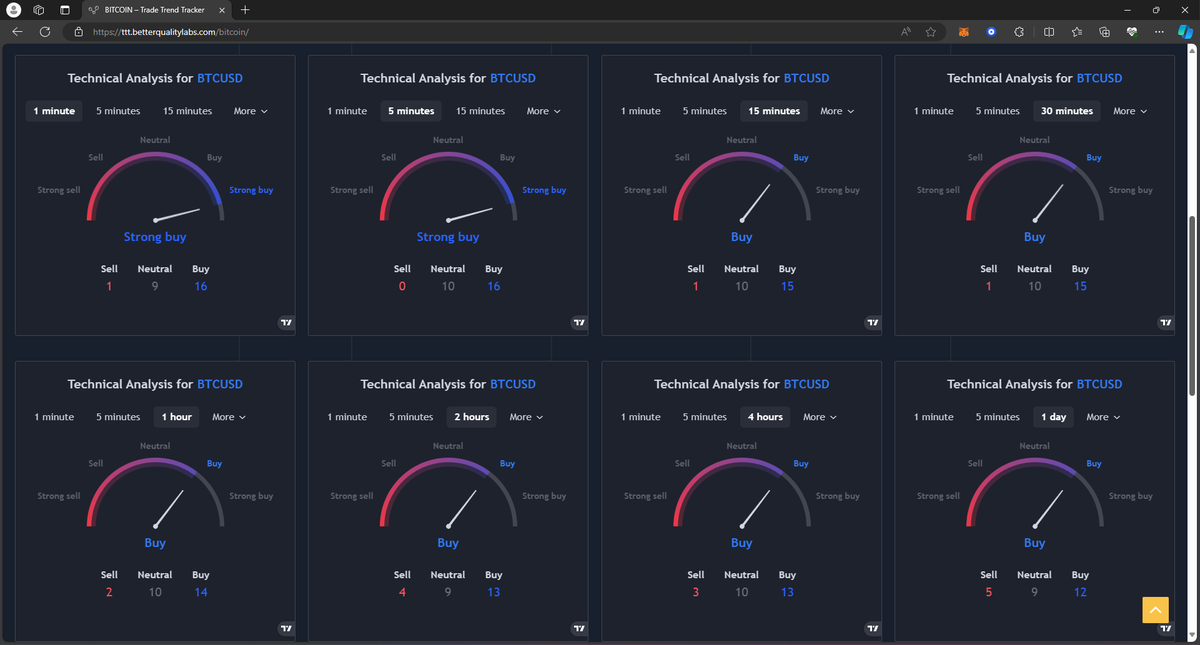The image size is (1200, 645).
Task: Open the Extensions puzzle icon
Action: point(1019,32)
